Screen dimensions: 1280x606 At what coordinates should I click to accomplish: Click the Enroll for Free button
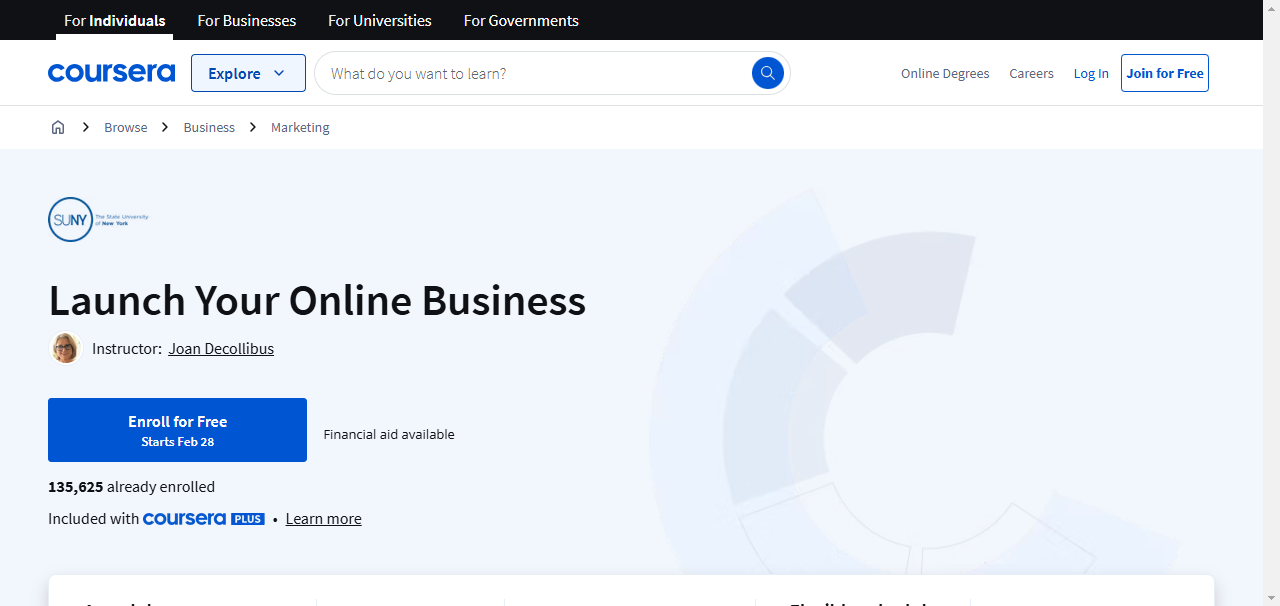177,429
